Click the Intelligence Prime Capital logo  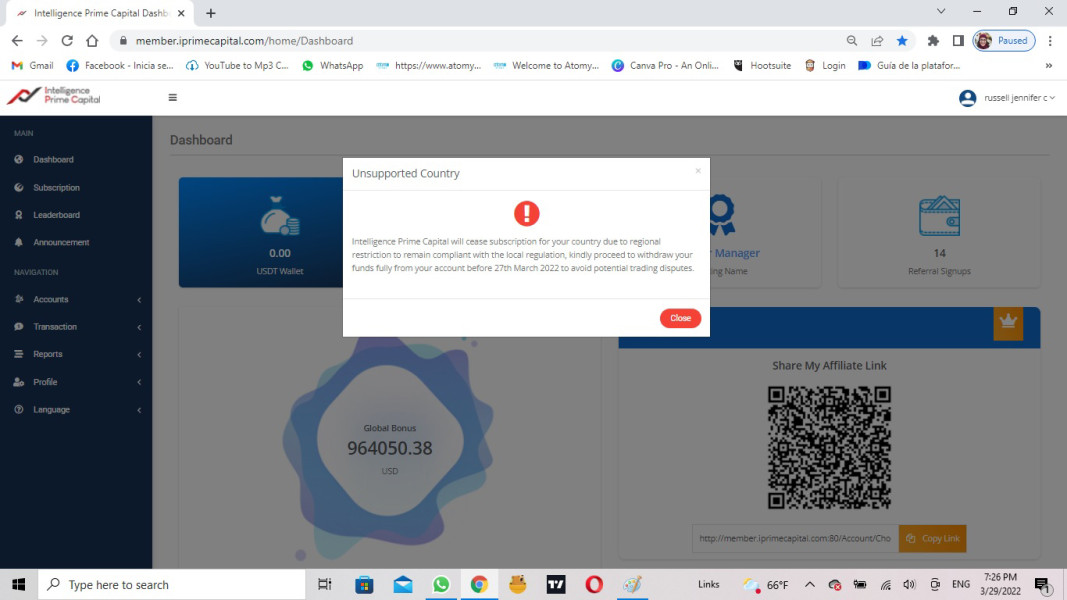pos(54,95)
